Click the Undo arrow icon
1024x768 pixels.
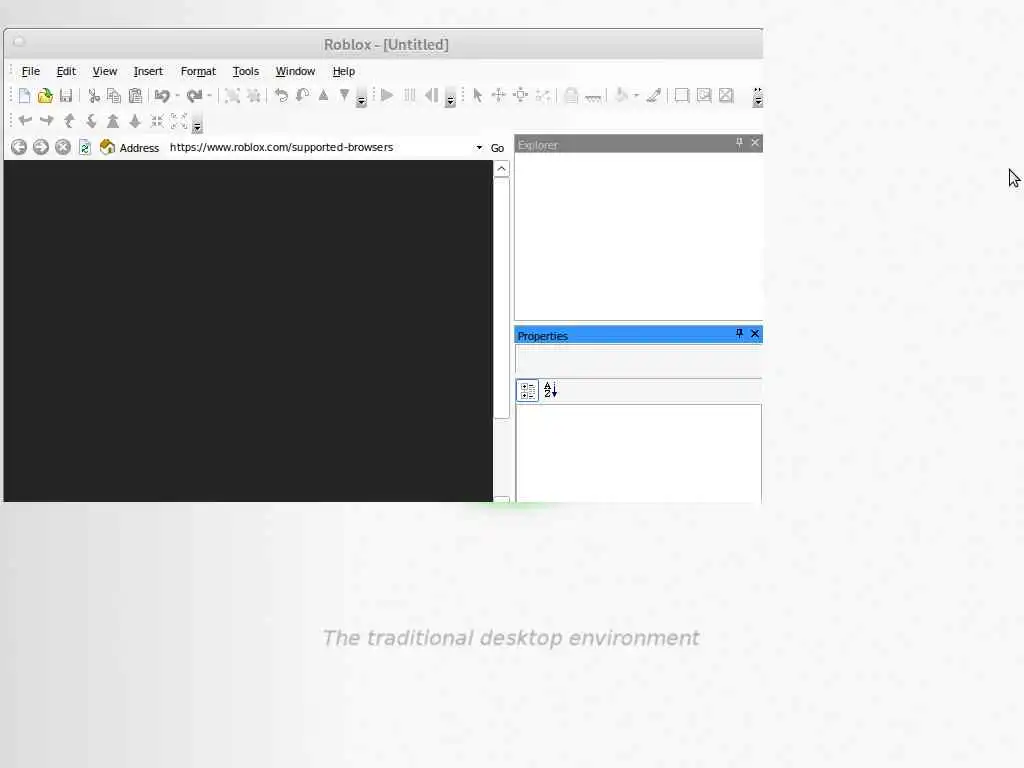point(162,96)
